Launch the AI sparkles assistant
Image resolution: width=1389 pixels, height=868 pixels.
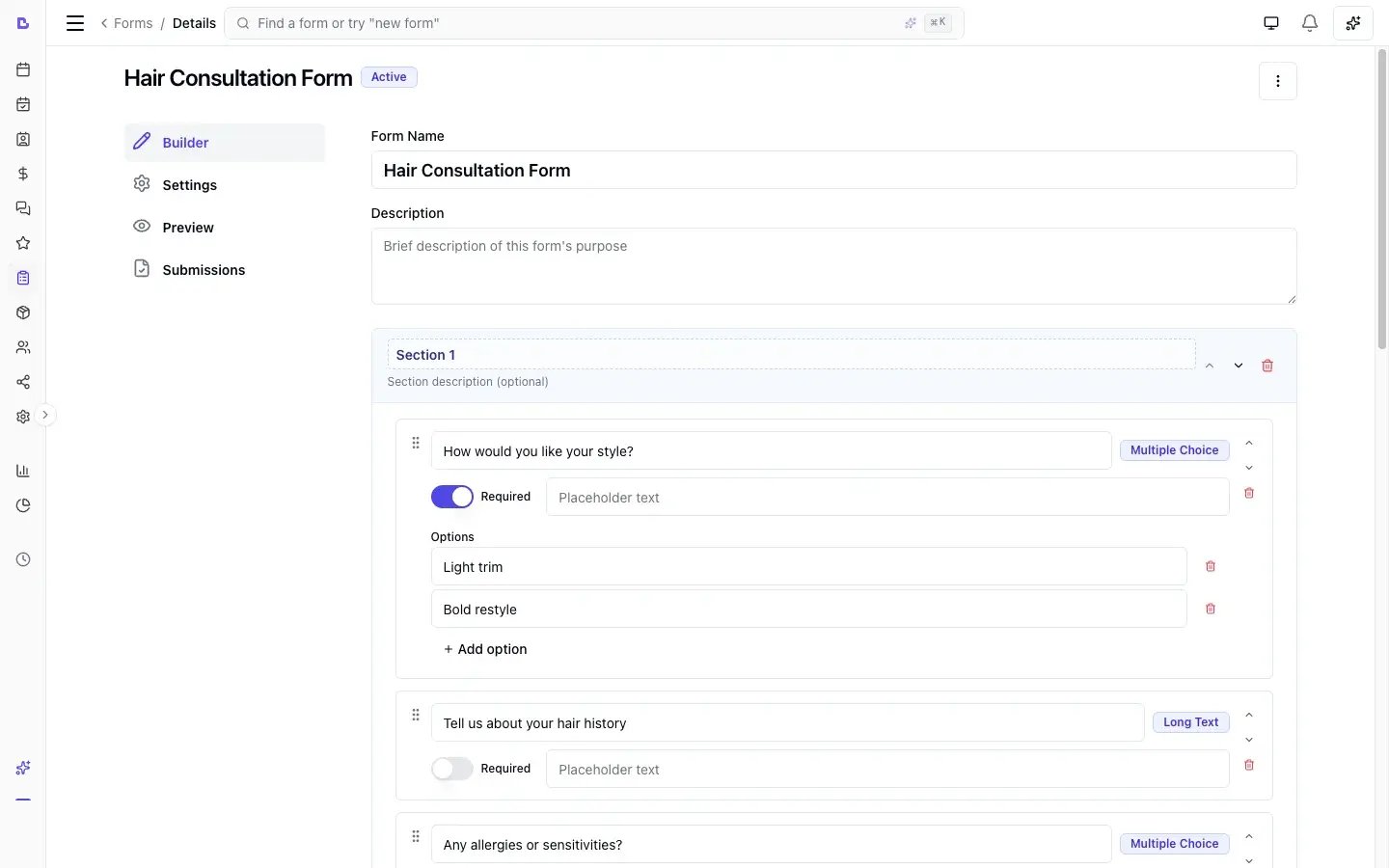[x=1353, y=22]
